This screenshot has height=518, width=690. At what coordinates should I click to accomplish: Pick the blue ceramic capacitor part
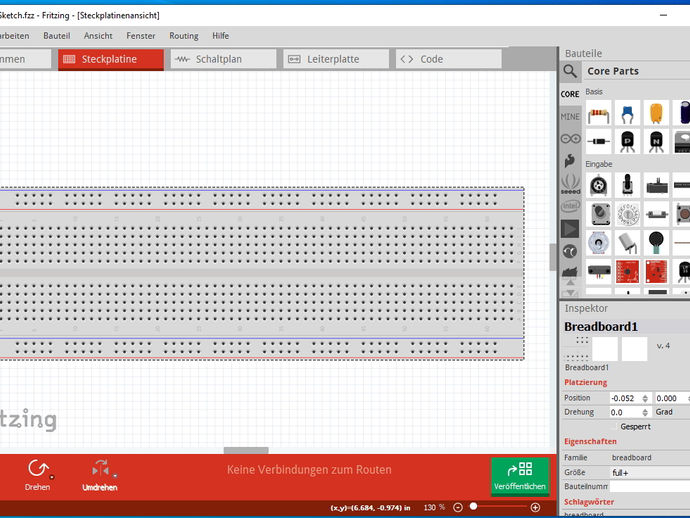click(x=628, y=114)
